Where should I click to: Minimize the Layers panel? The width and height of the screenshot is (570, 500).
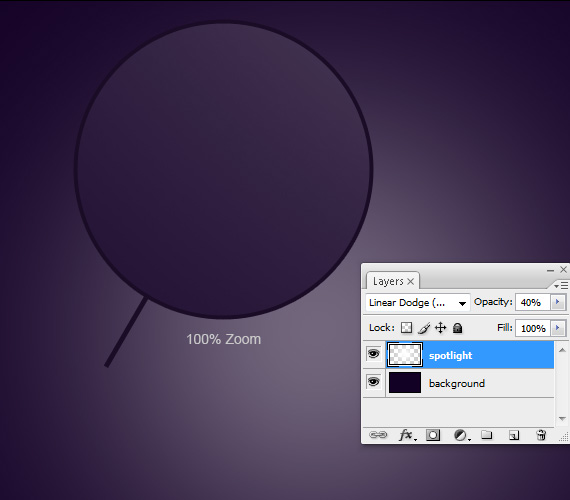(x=550, y=270)
